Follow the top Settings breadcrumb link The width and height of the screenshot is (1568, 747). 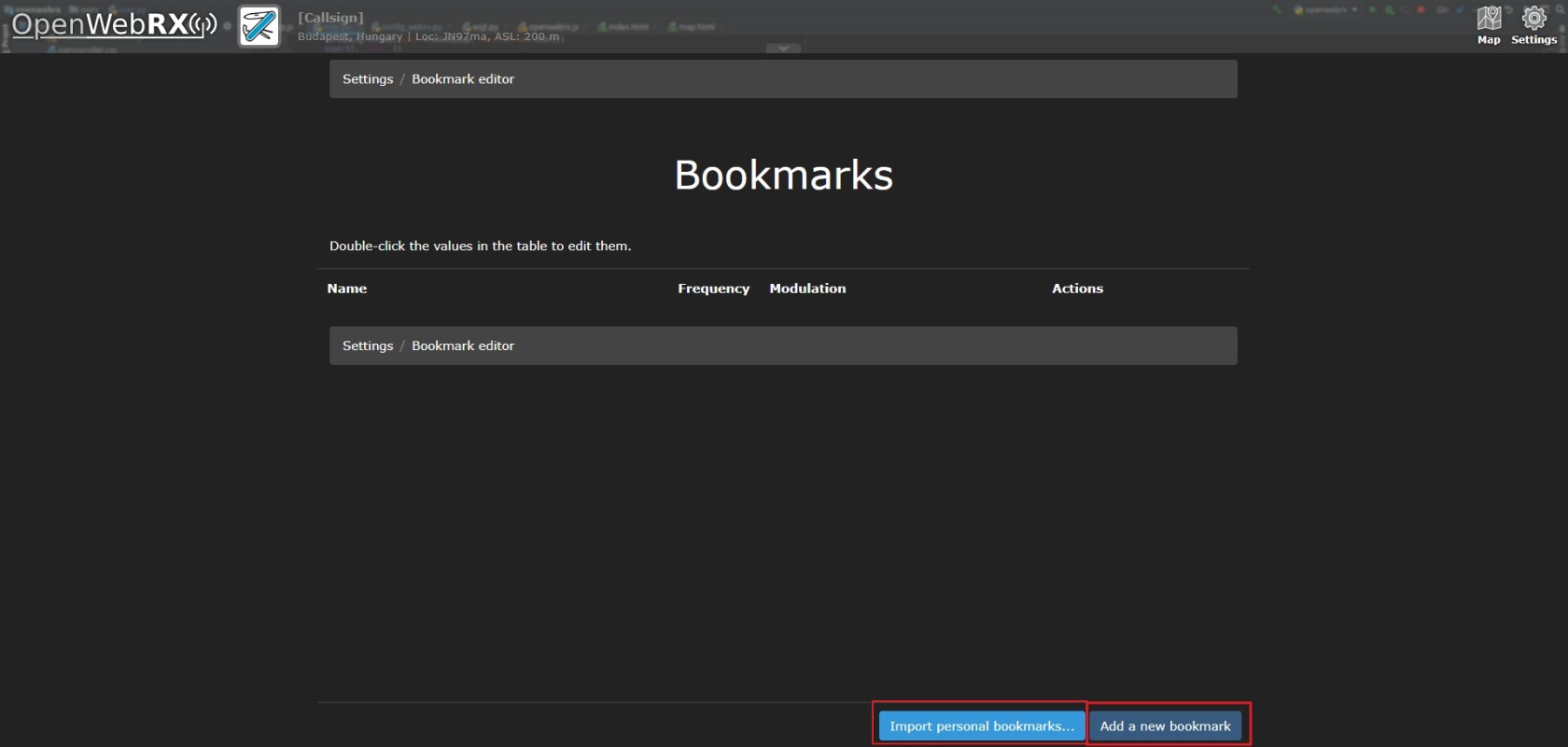pyautogui.click(x=368, y=79)
